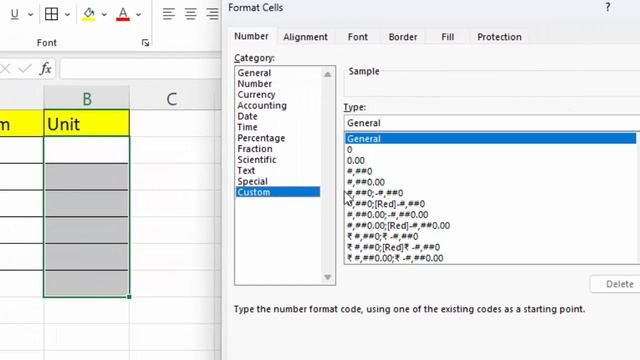
Task: Expand the Borders dropdown arrow
Action: click(x=67, y=15)
